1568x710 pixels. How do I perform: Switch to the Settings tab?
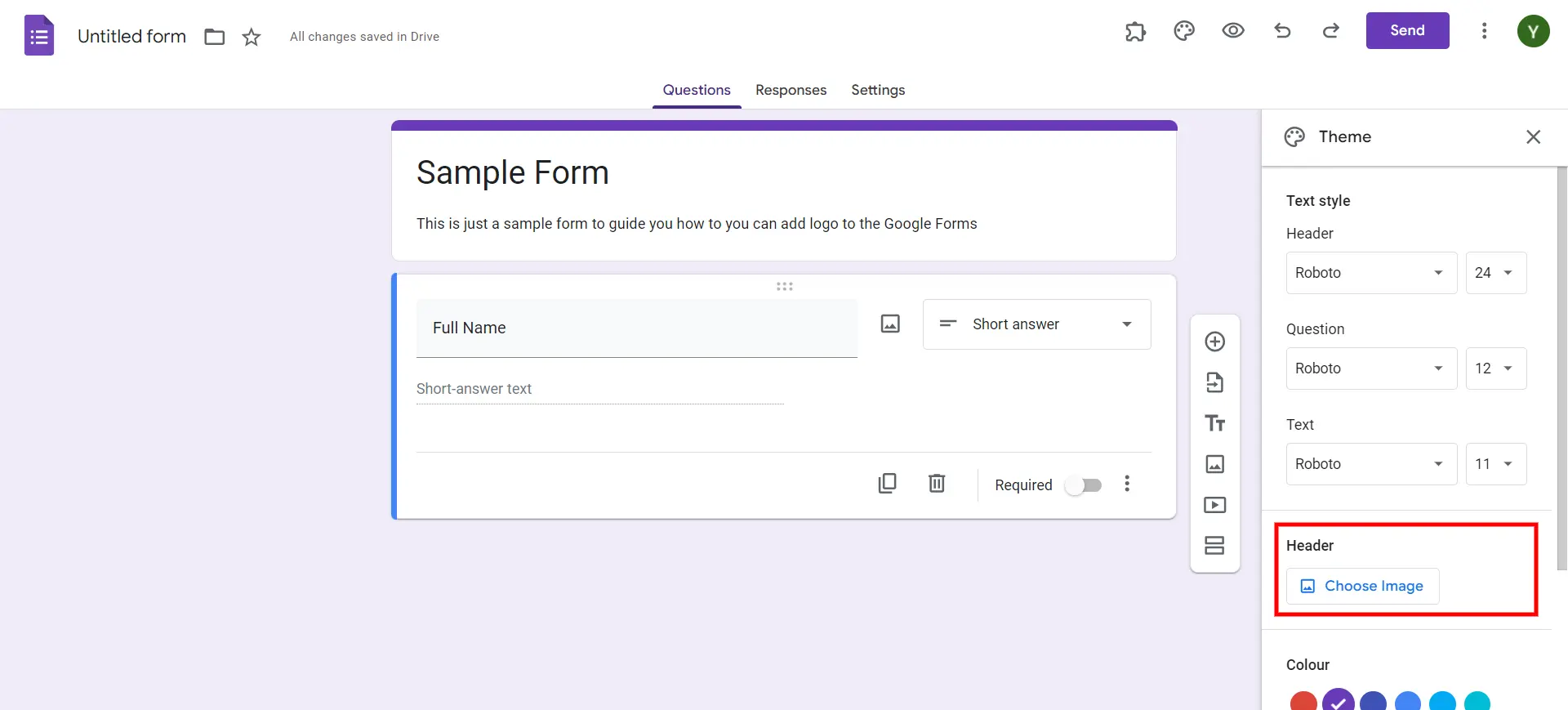878,90
